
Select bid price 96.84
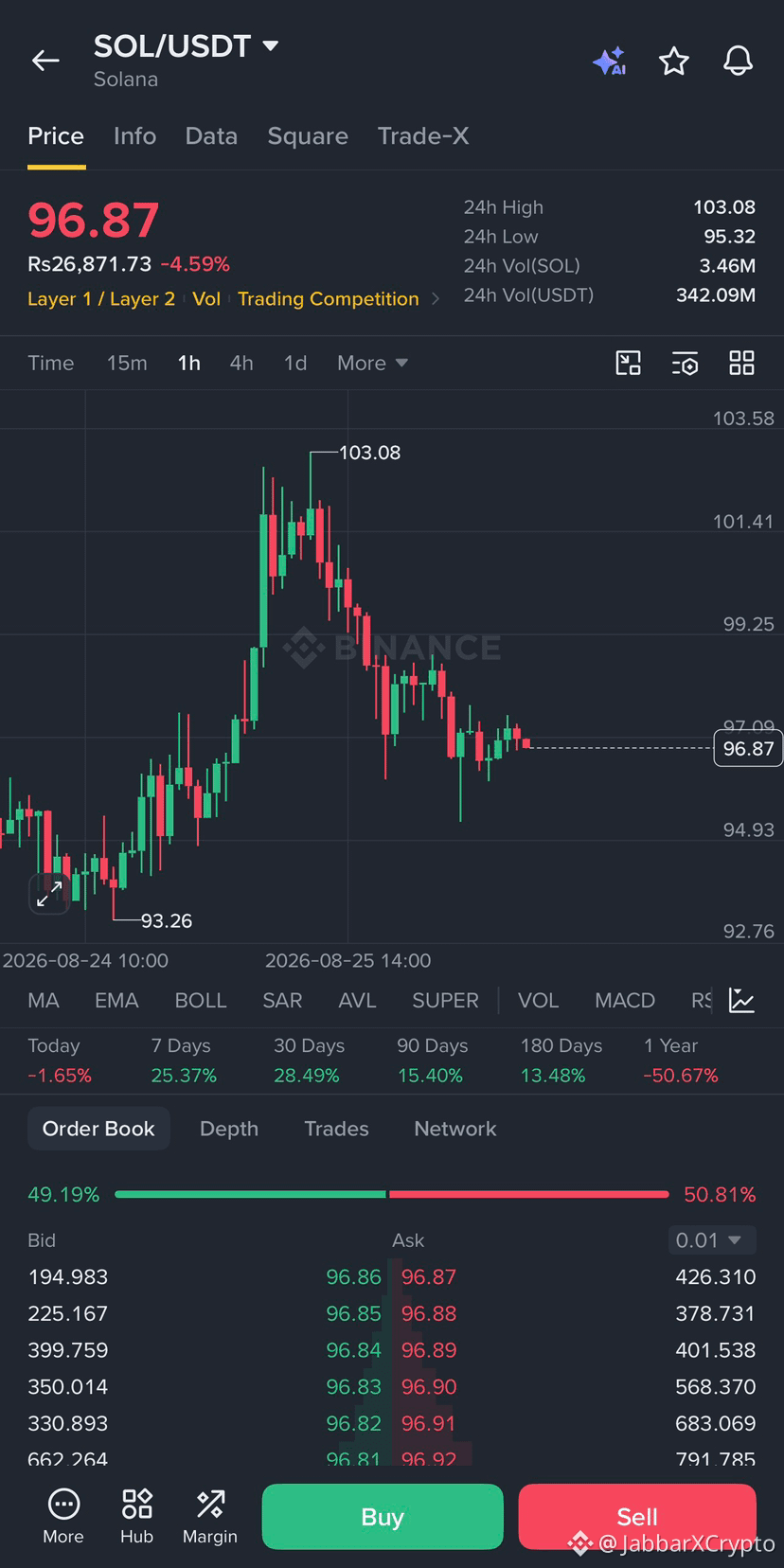tap(353, 1350)
